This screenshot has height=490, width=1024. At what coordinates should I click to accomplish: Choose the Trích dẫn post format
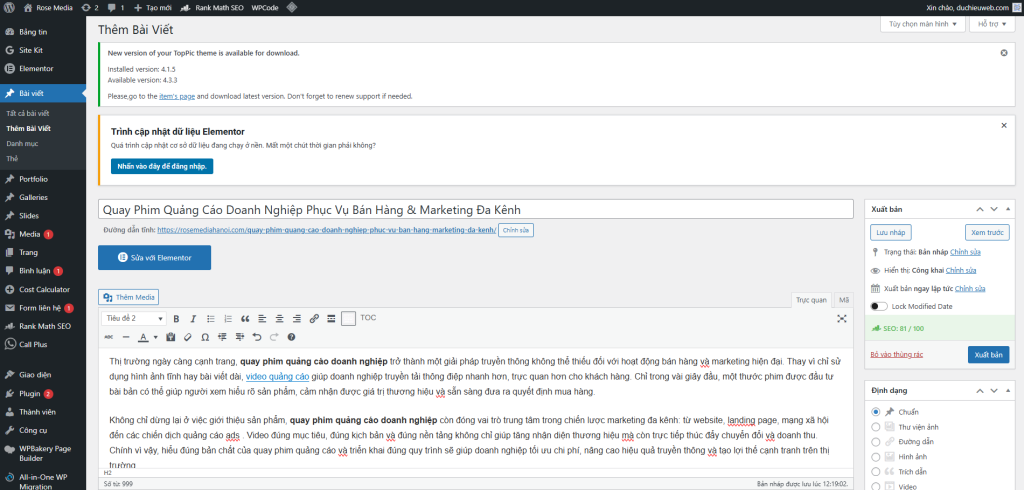coord(876,470)
